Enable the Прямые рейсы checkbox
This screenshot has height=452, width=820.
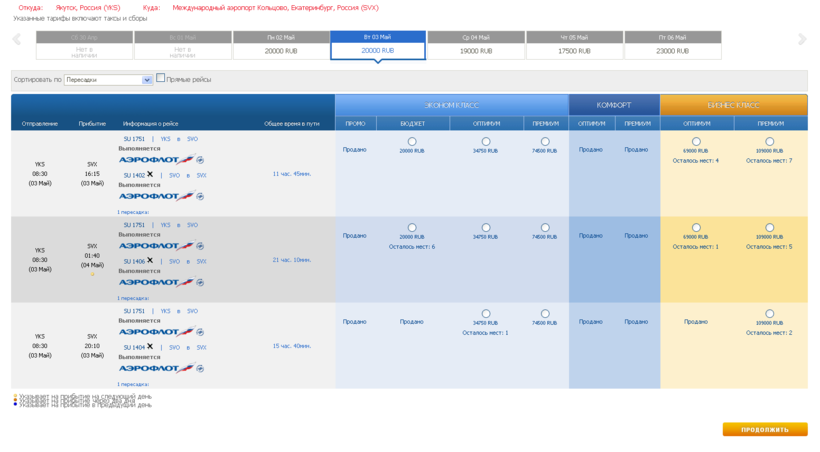pos(160,78)
